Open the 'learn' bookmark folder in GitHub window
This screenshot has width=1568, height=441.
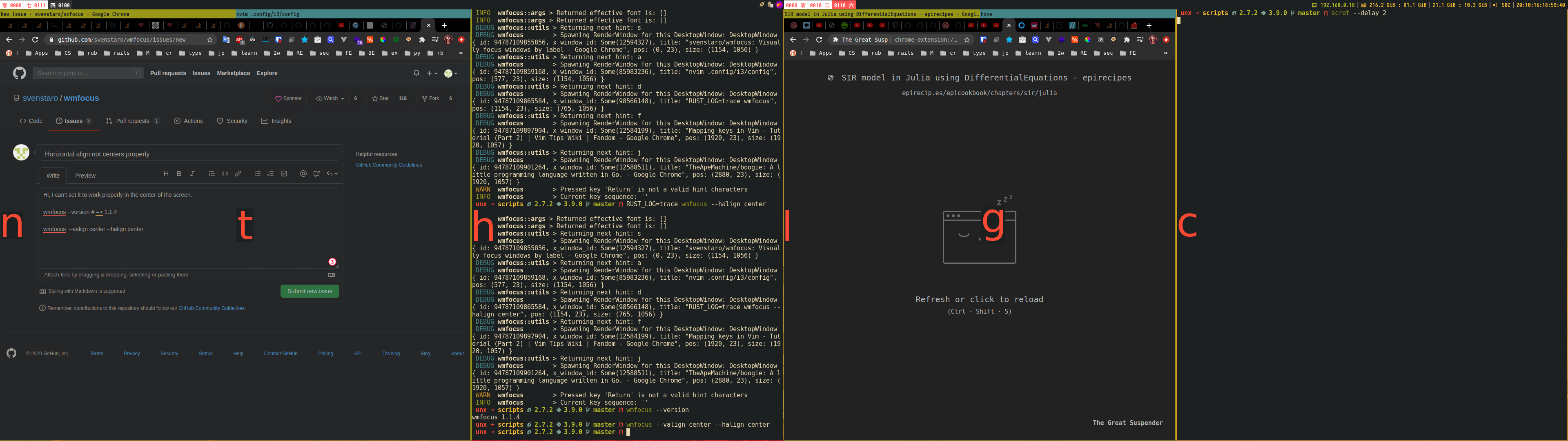[245, 53]
